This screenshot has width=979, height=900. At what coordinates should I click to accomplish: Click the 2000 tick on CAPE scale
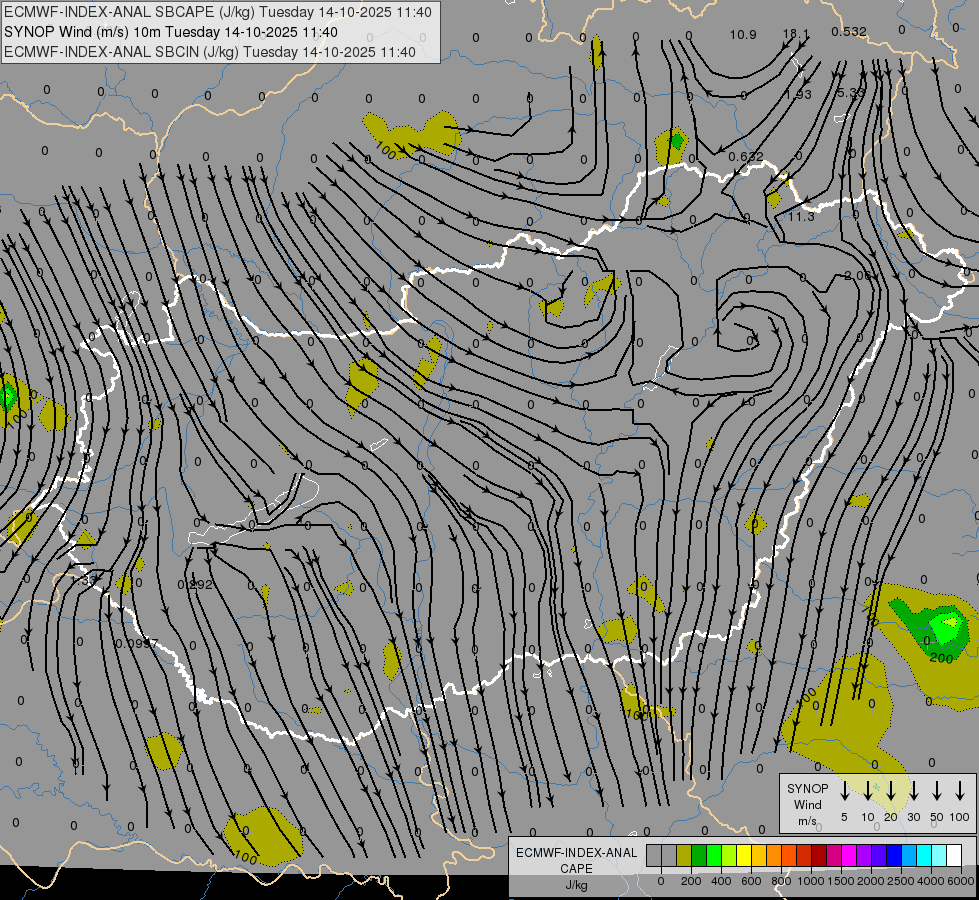pyautogui.click(x=870, y=881)
